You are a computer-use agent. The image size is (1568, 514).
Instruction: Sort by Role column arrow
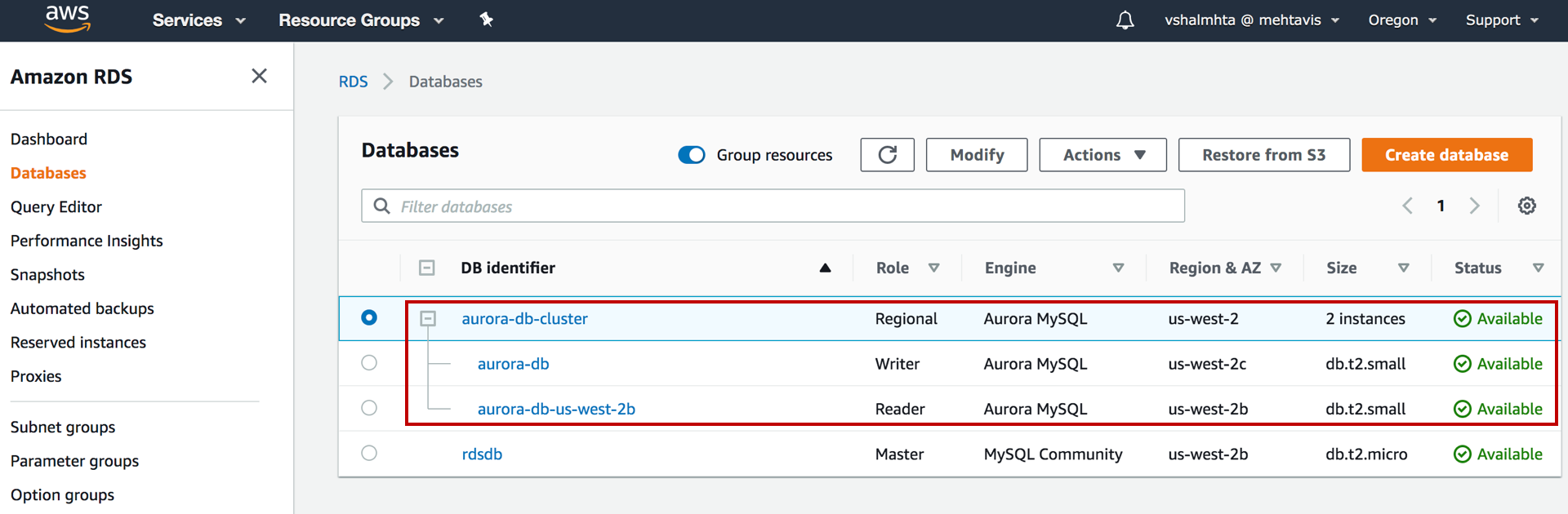pyautogui.click(x=934, y=268)
